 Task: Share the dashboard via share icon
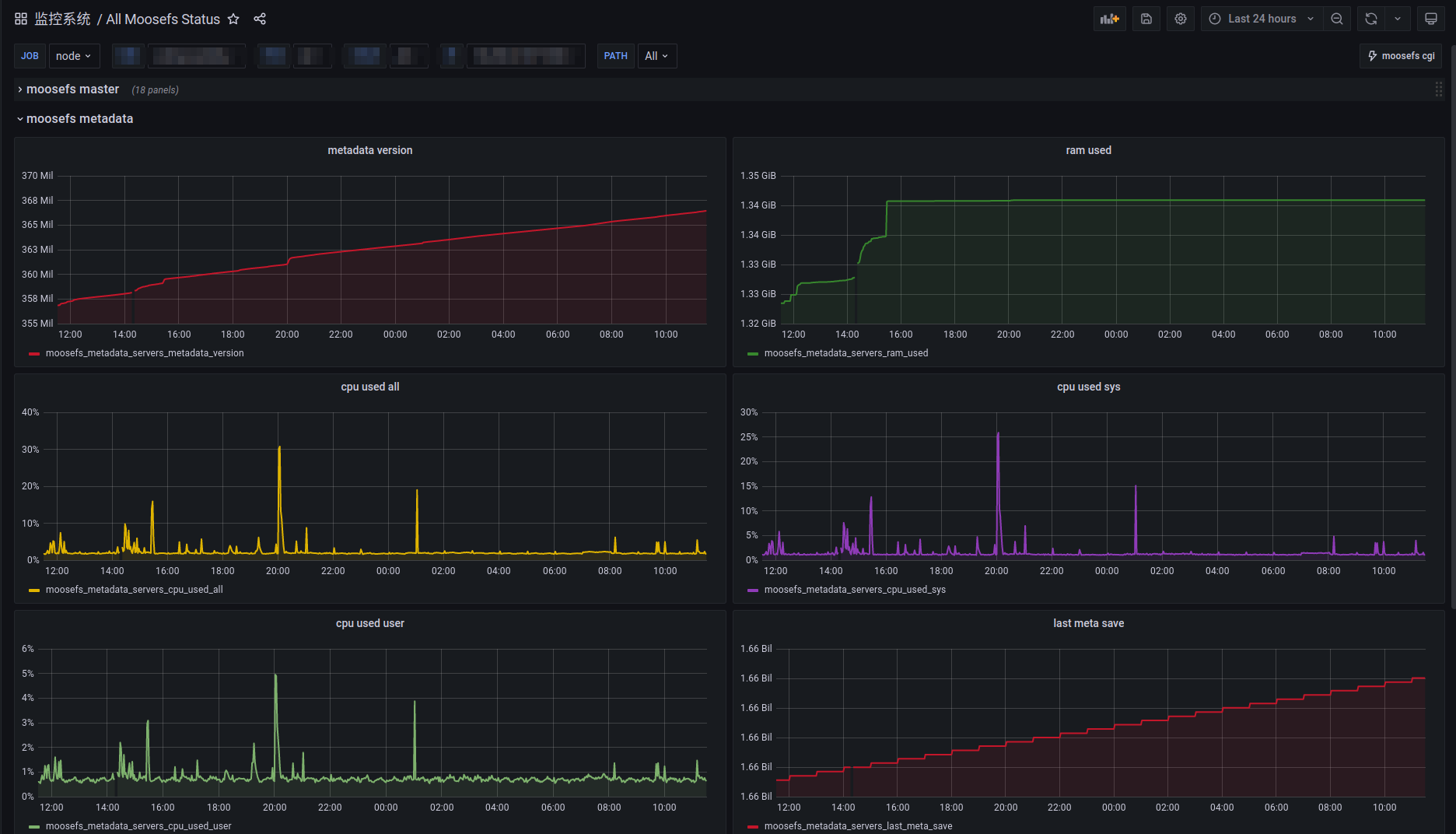(260, 19)
